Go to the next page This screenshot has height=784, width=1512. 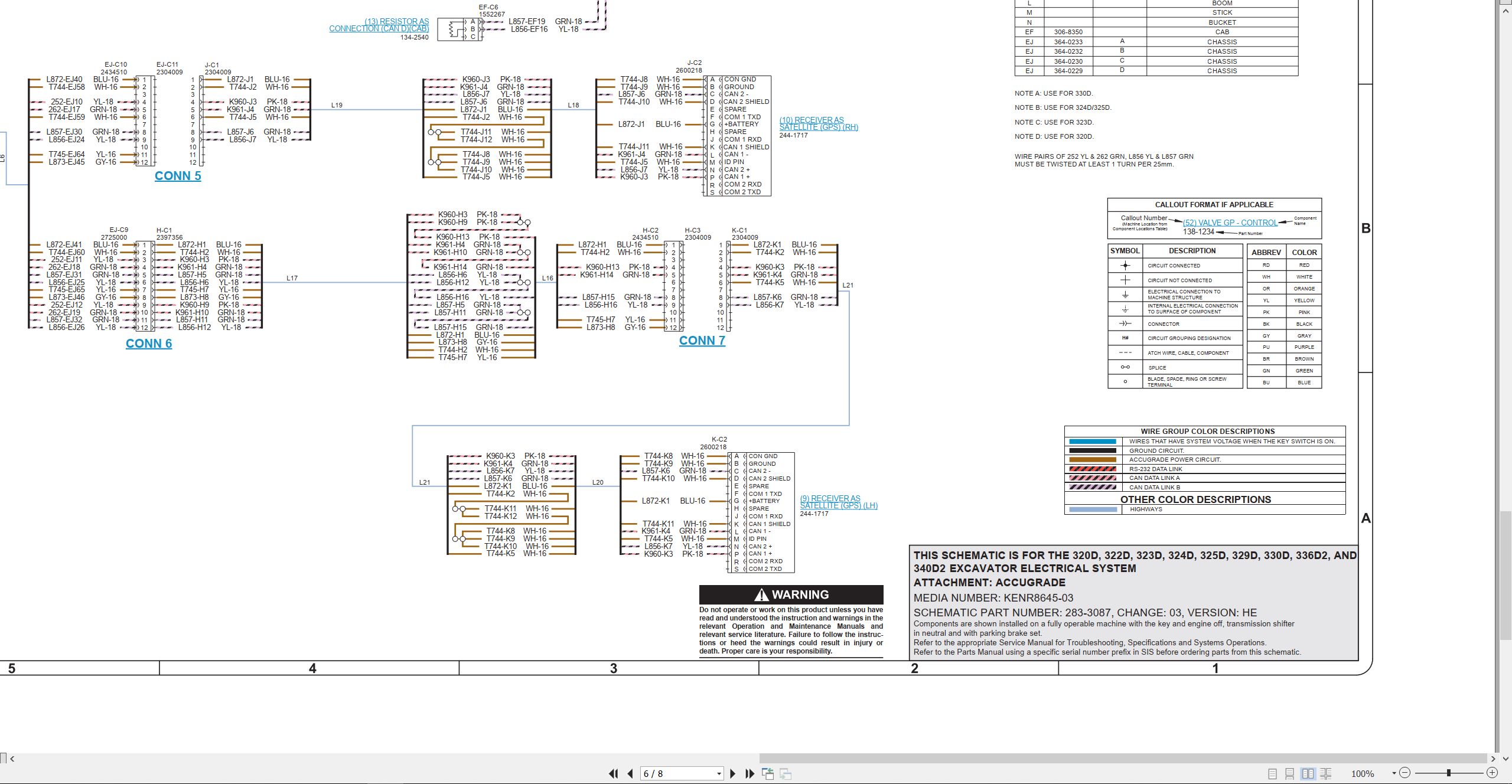[733, 773]
